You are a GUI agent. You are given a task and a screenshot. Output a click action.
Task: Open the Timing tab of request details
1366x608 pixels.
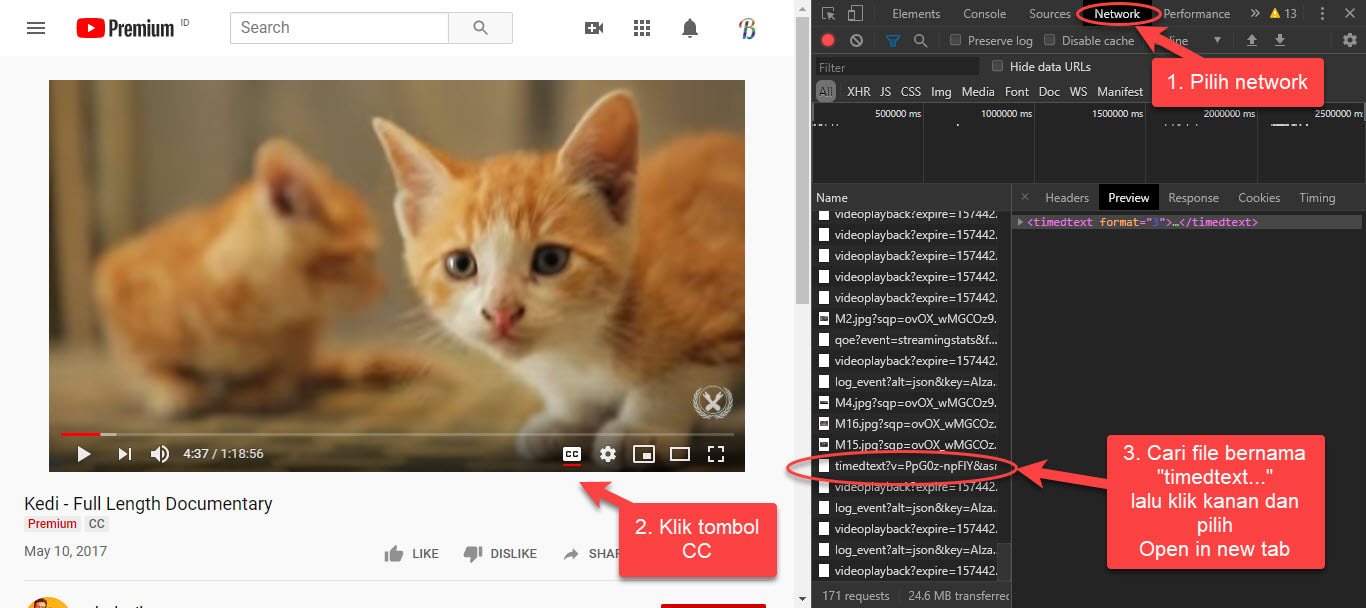[x=1317, y=197]
